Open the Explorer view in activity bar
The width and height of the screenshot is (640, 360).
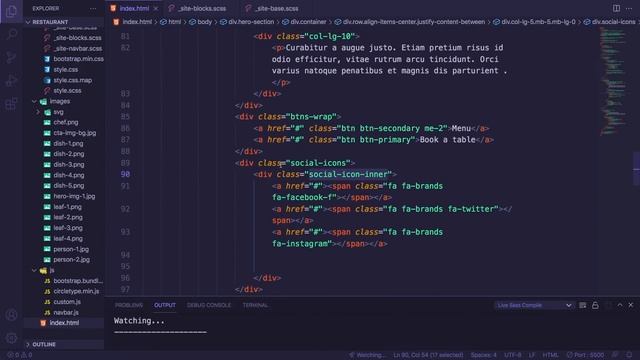pos(11,11)
